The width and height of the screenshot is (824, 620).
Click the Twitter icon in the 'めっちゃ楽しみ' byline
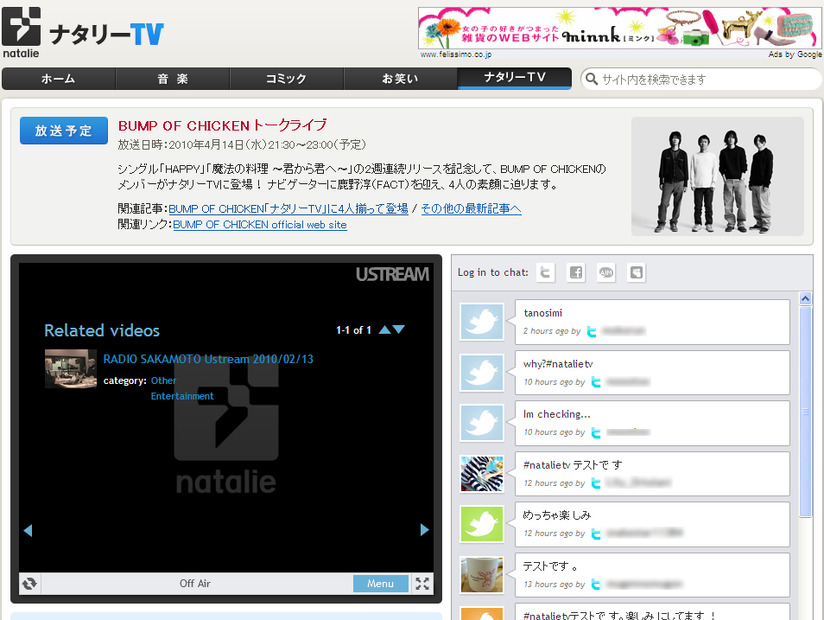coord(595,534)
